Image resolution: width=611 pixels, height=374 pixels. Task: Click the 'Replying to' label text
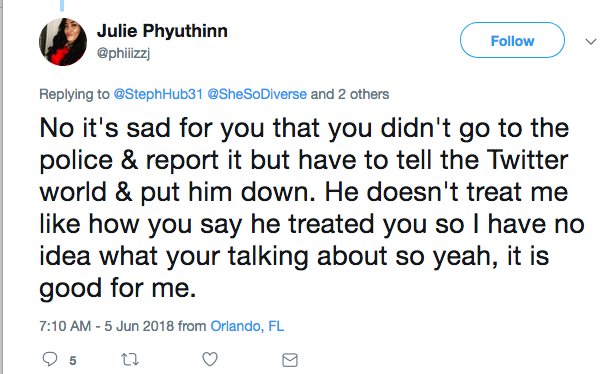coord(74,94)
